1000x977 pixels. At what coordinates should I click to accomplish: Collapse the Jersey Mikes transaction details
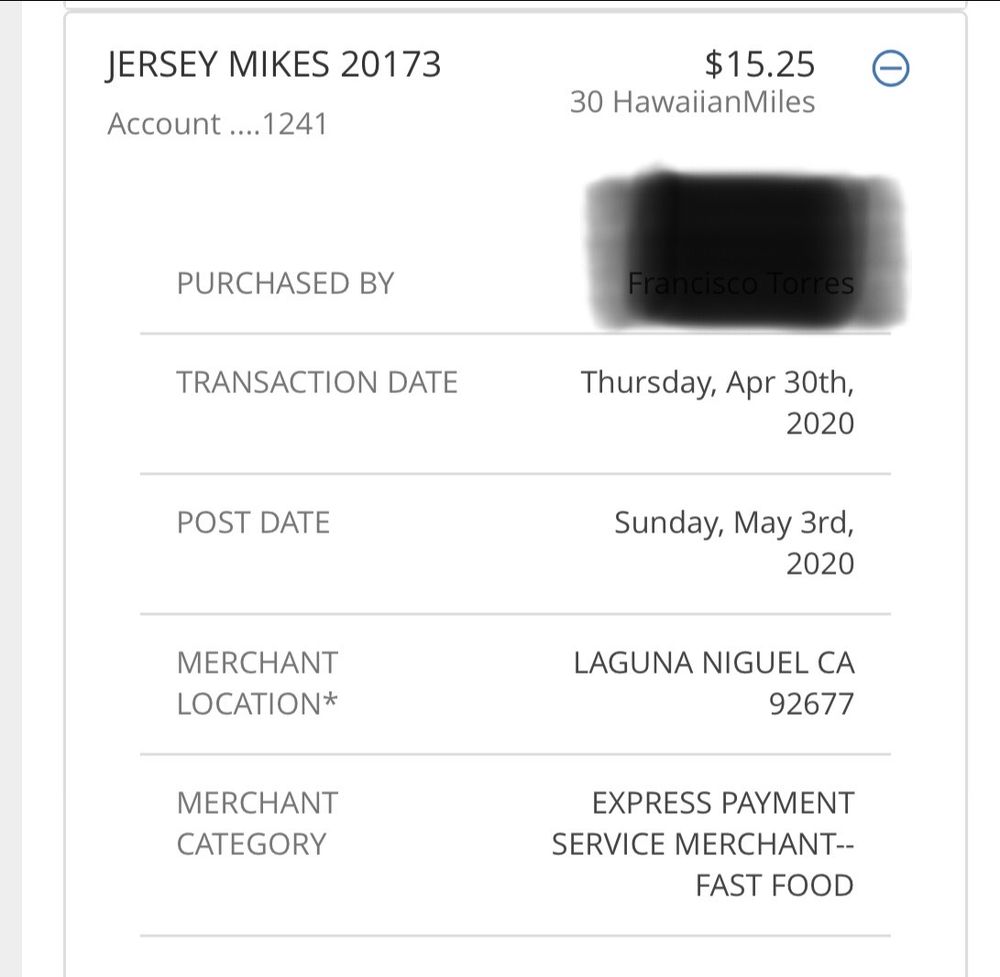(889, 69)
